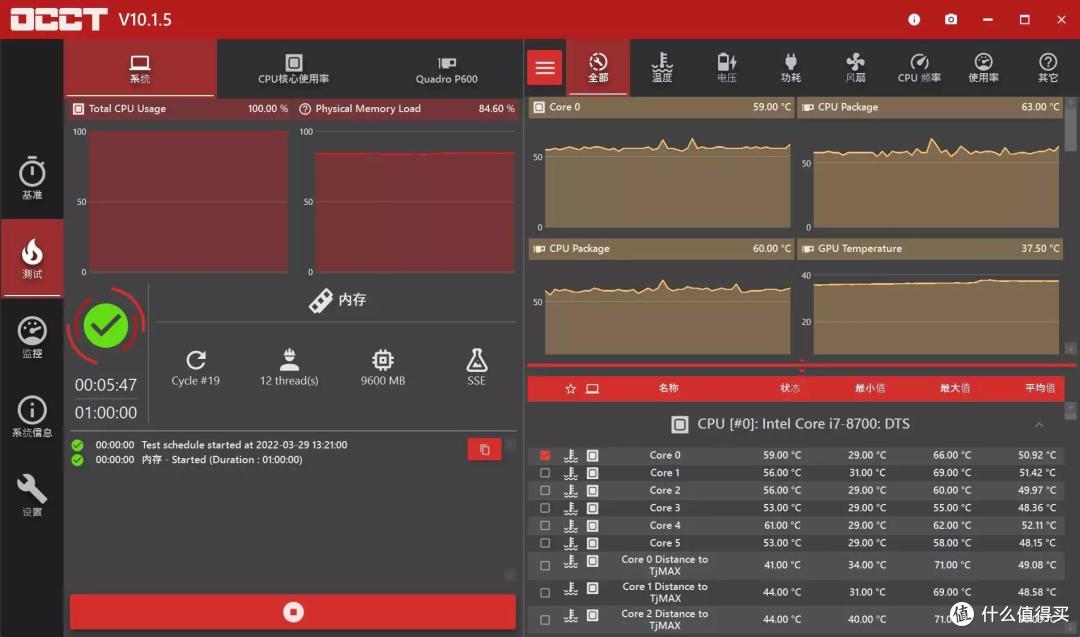This screenshot has height=637, width=1080.
Task: Click the camera screenshot icon in title bar
Action: 951,19
